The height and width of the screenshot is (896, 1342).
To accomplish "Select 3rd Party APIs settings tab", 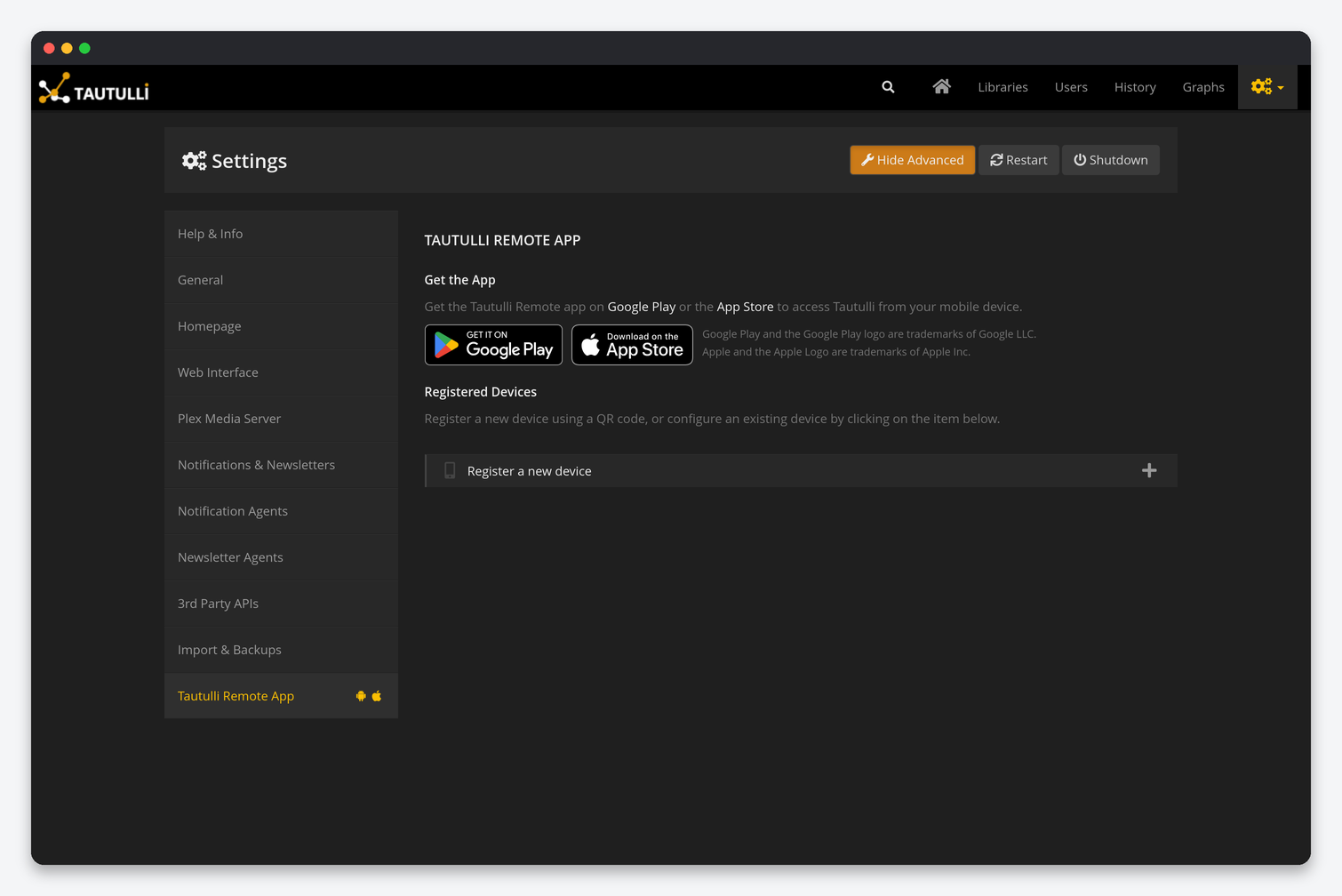I will [x=281, y=604].
